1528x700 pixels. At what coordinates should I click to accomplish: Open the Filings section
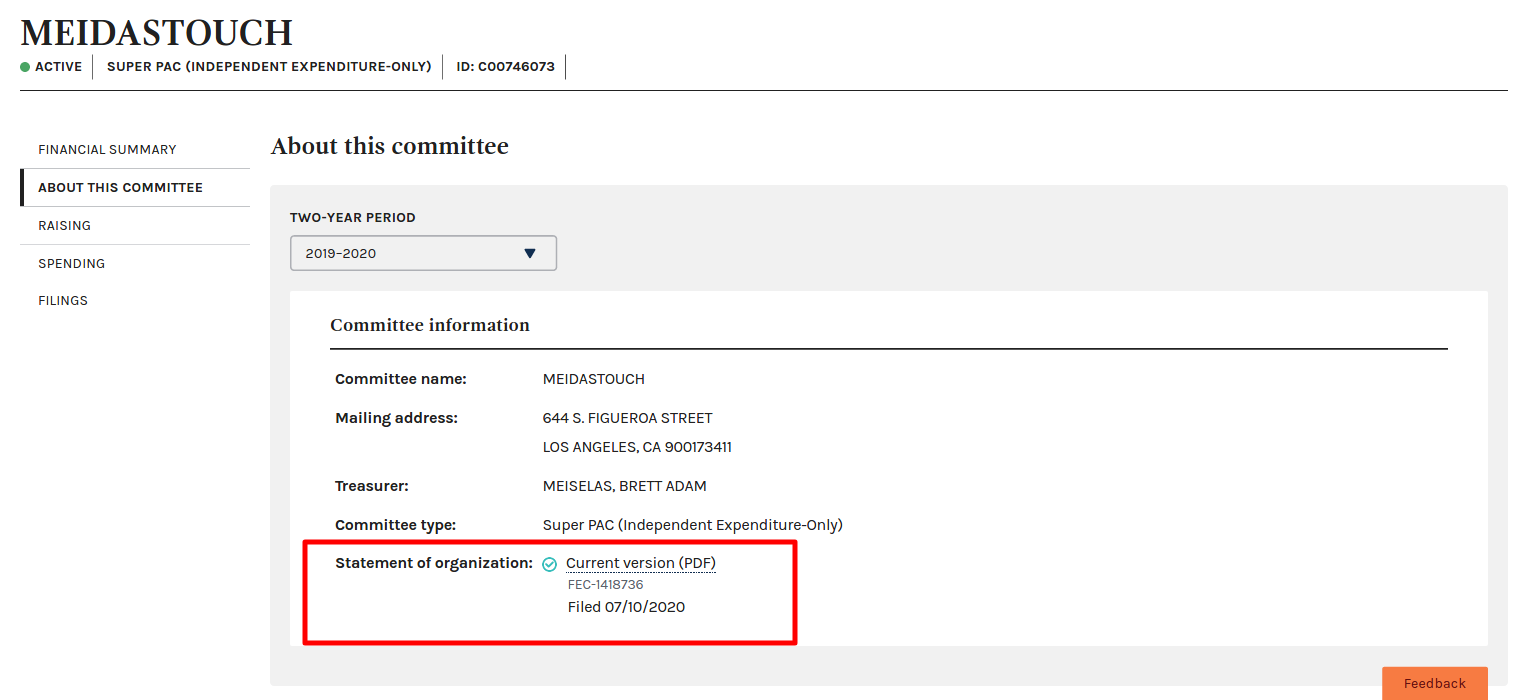(x=63, y=300)
